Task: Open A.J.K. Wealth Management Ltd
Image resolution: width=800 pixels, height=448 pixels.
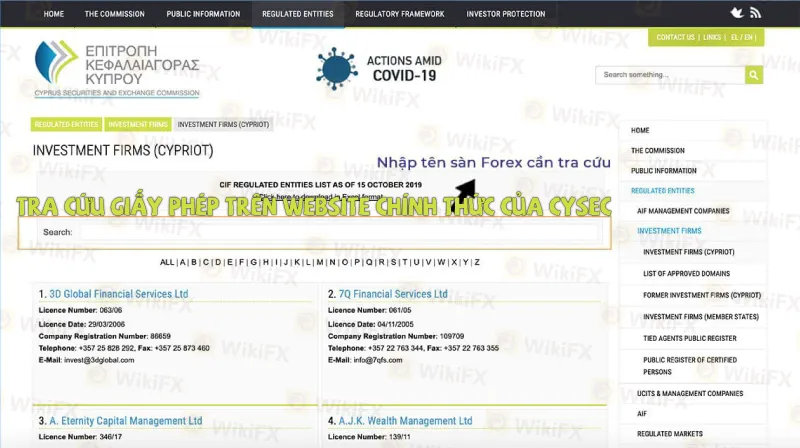Action: tap(406, 421)
